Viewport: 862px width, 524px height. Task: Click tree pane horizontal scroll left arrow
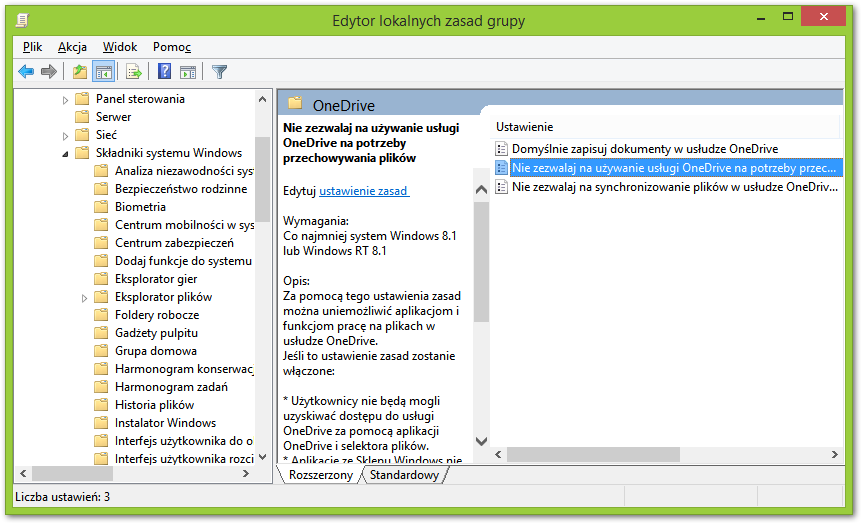[x=23, y=473]
